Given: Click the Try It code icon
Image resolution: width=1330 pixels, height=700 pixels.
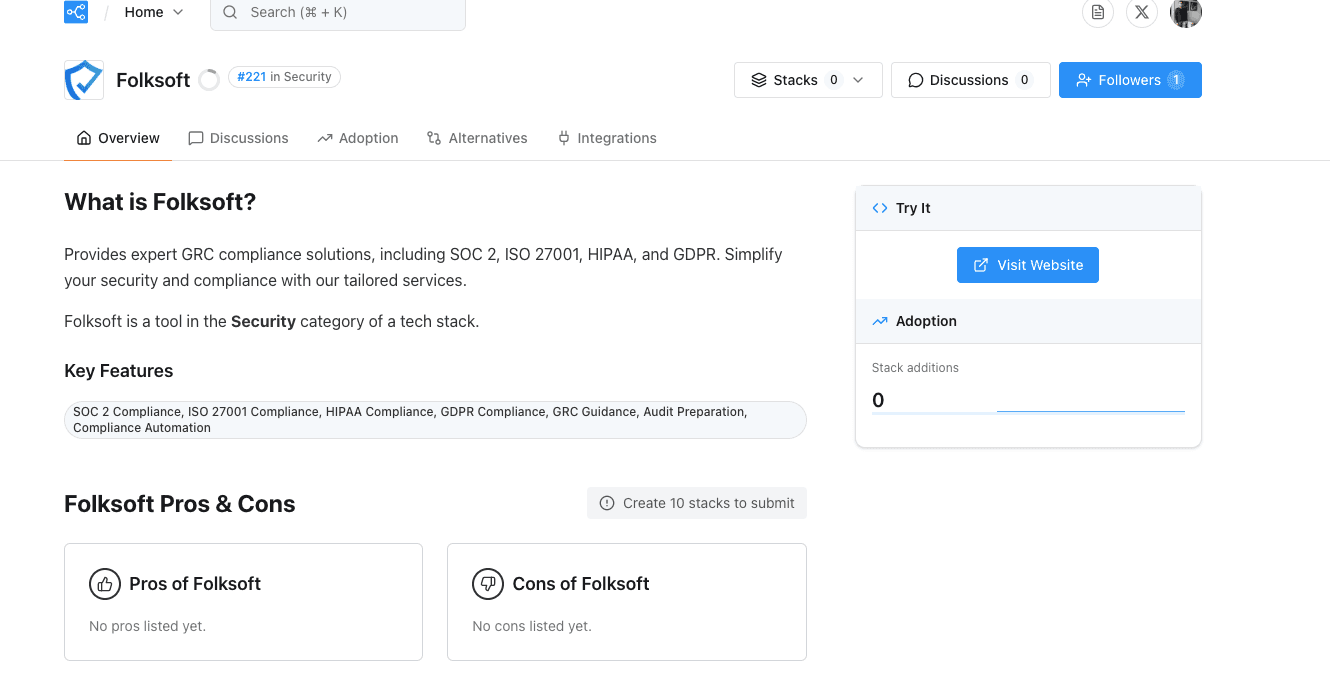Looking at the screenshot, I should pyautogui.click(x=880, y=208).
